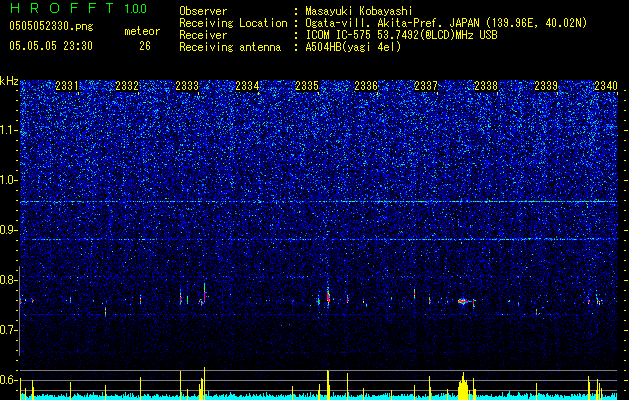The width and height of the screenshot is (629, 400).
Task: Click the 2335 time marker
Action: (x=307, y=85)
